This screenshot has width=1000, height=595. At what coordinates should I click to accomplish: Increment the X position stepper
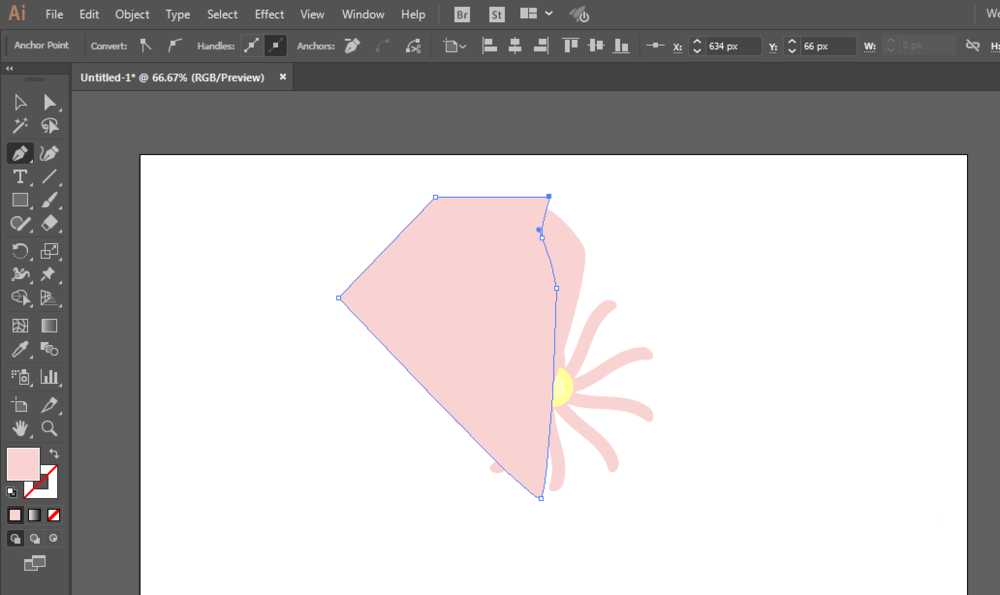695,41
